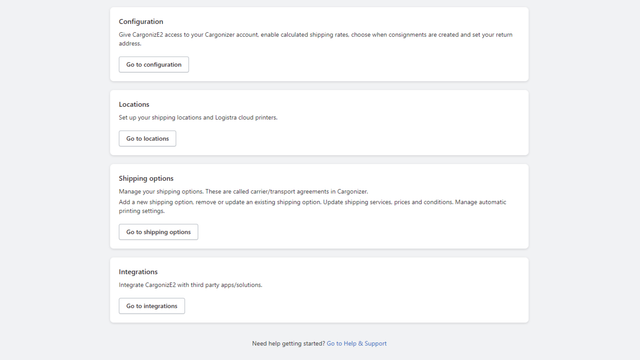
Task: Click the 'Need help getting started?' text
Action: coord(288,344)
